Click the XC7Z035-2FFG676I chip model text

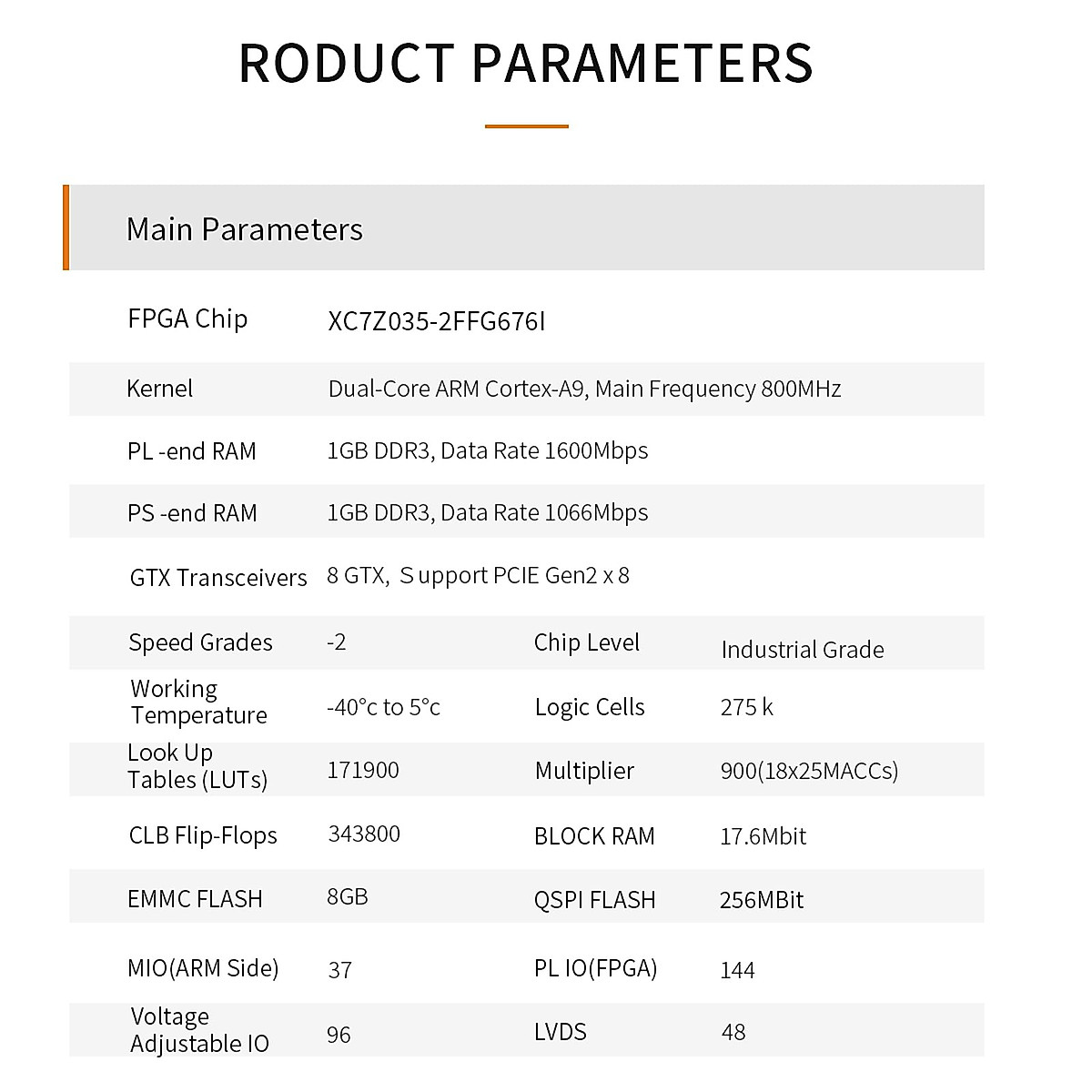(436, 322)
